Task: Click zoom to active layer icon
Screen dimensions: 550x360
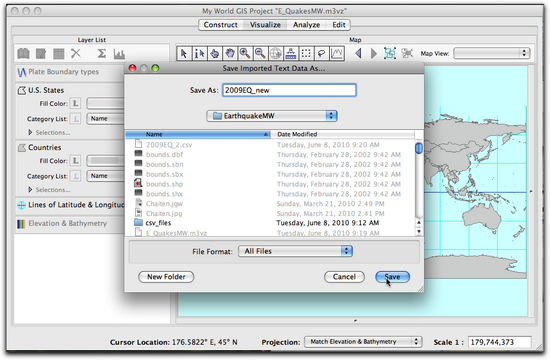Action: 407,53
